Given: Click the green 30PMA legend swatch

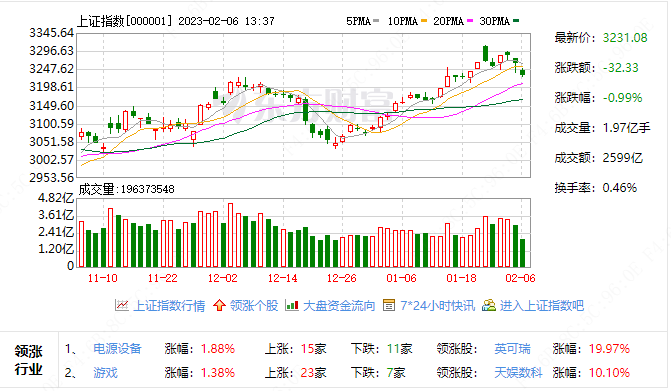Looking at the screenshot, I should click(516, 21).
